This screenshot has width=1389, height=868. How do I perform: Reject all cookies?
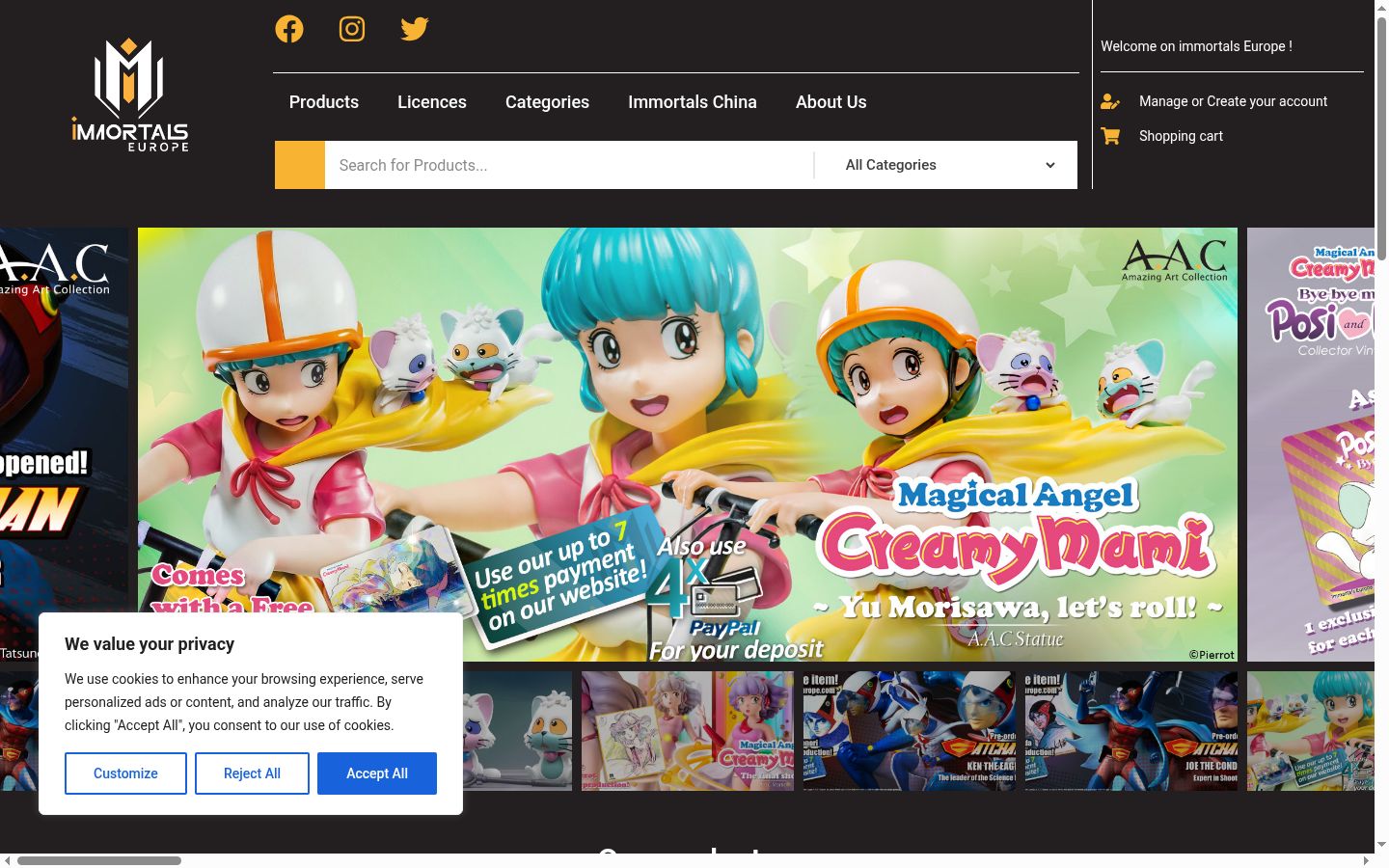point(252,773)
